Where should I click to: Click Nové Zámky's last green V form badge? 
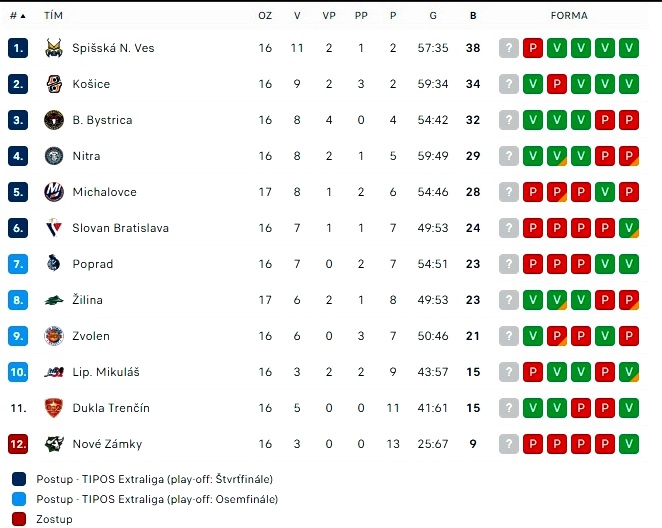coord(629,444)
